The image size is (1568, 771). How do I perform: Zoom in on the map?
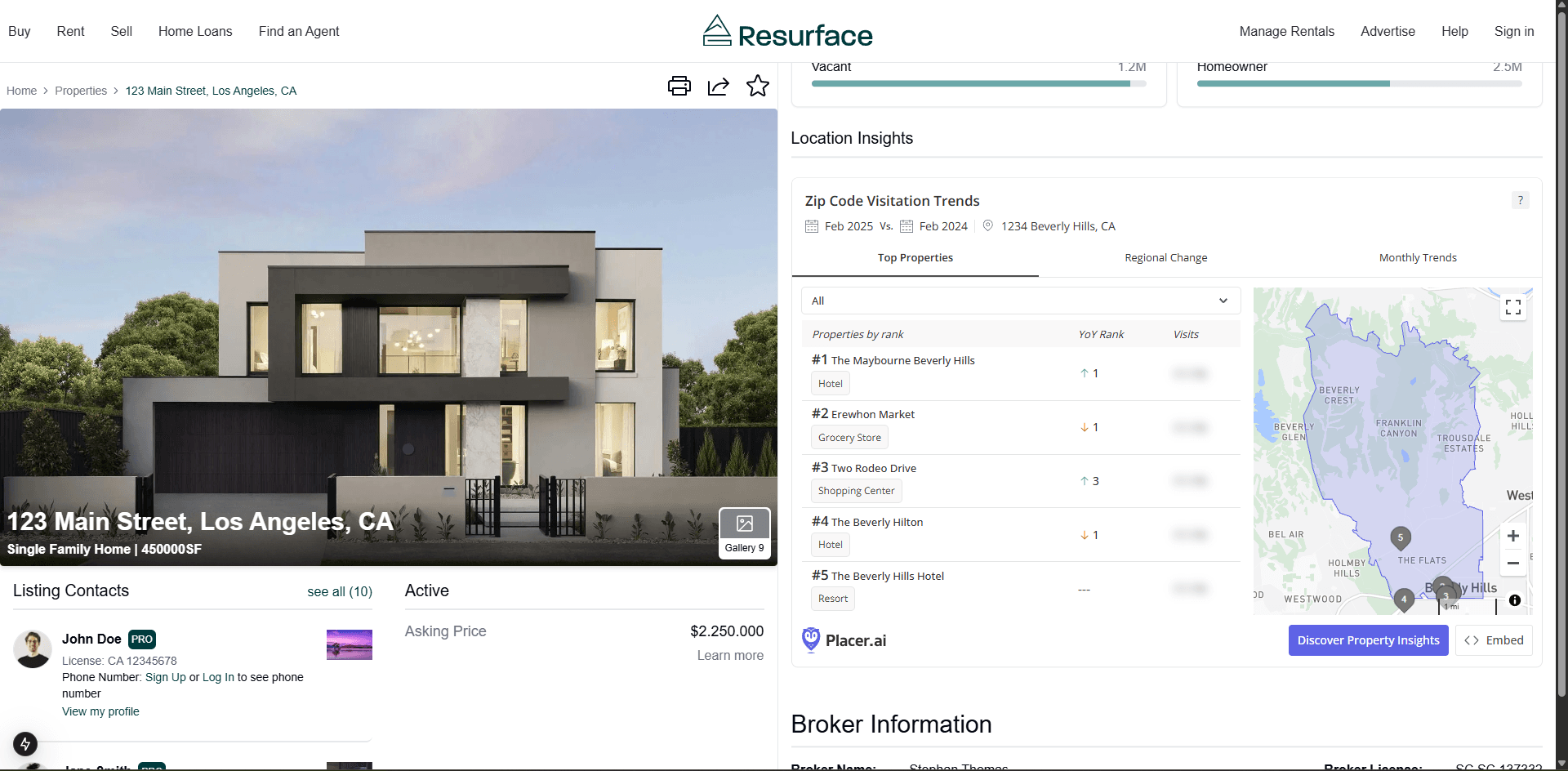click(1512, 536)
